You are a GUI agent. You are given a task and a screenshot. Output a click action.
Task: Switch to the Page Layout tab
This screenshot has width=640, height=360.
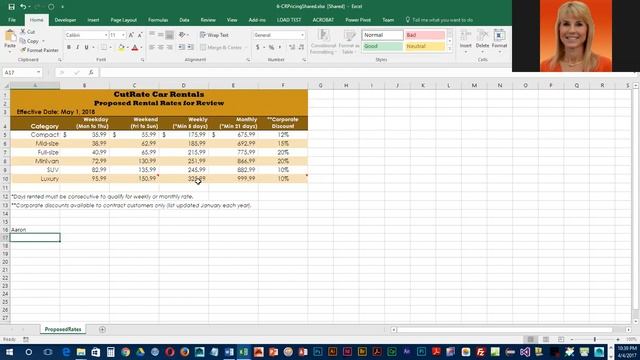(x=124, y=20)
